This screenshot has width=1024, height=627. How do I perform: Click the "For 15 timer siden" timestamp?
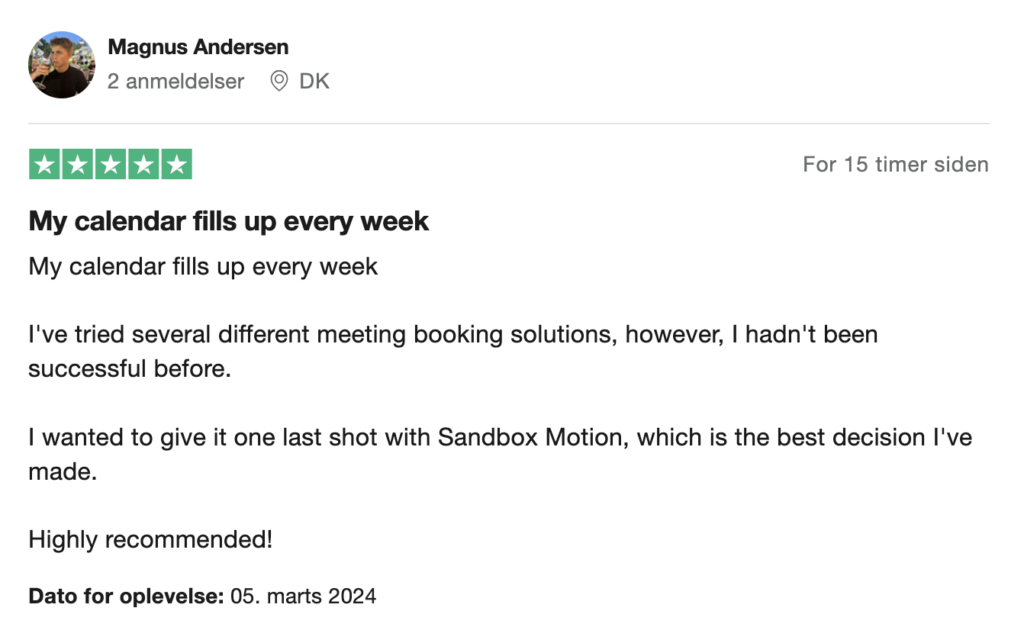point(895,165)
